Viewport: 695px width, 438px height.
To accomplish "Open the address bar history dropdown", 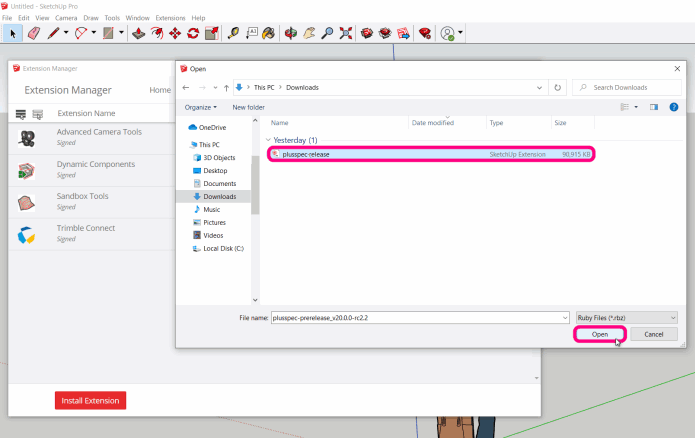I will click(539, 87).
